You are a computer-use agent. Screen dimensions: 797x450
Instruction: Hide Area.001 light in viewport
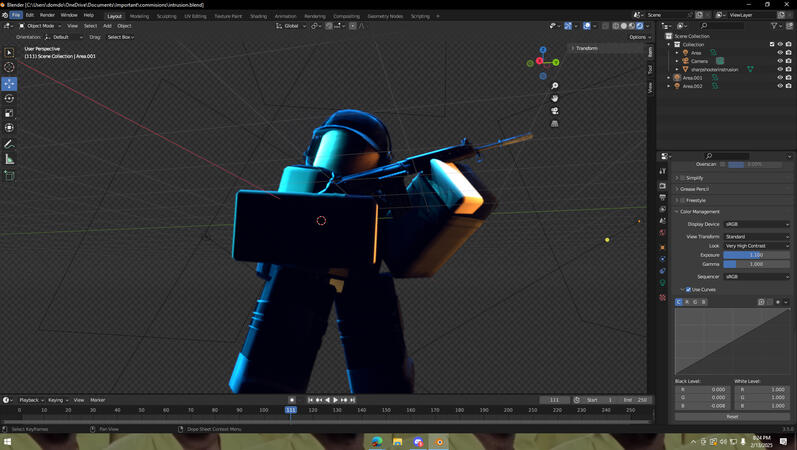[x=780, y=78]
